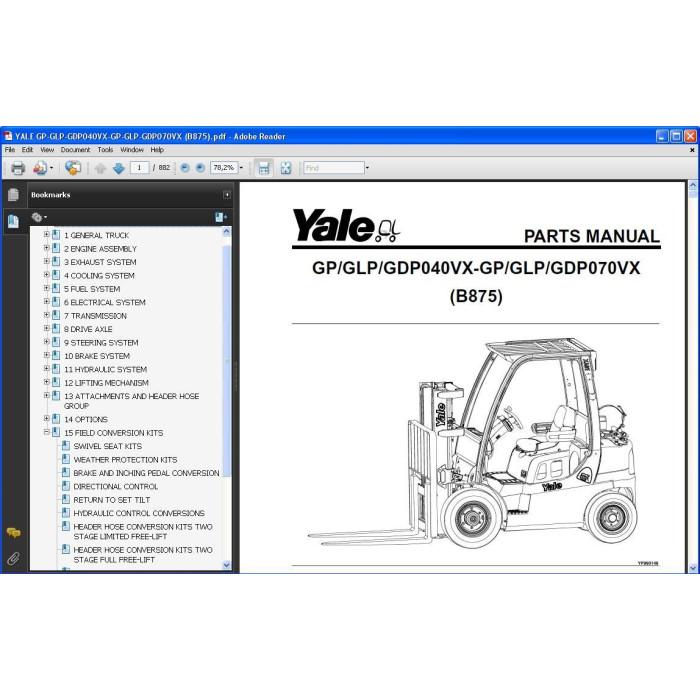Click the zoom in plus button

point(200,168)
